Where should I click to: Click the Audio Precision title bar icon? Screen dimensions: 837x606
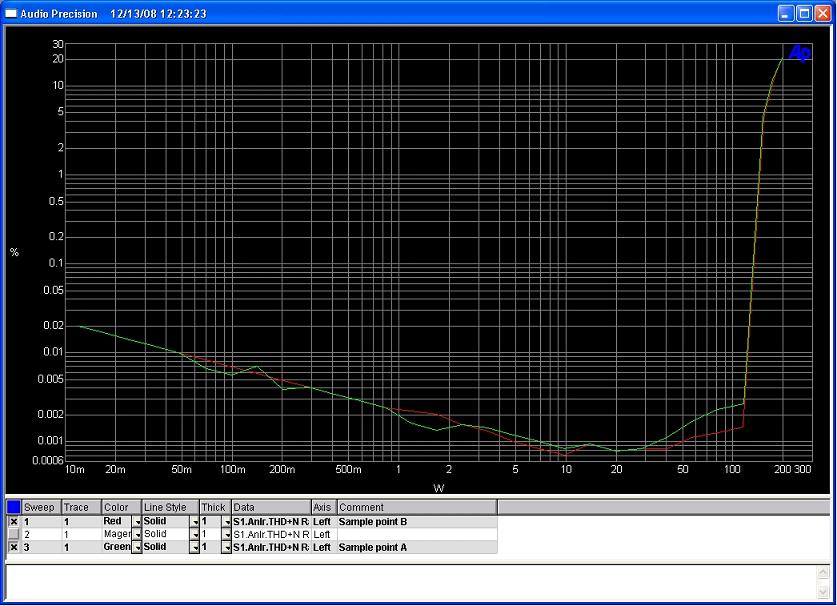(x=12, y=14)
